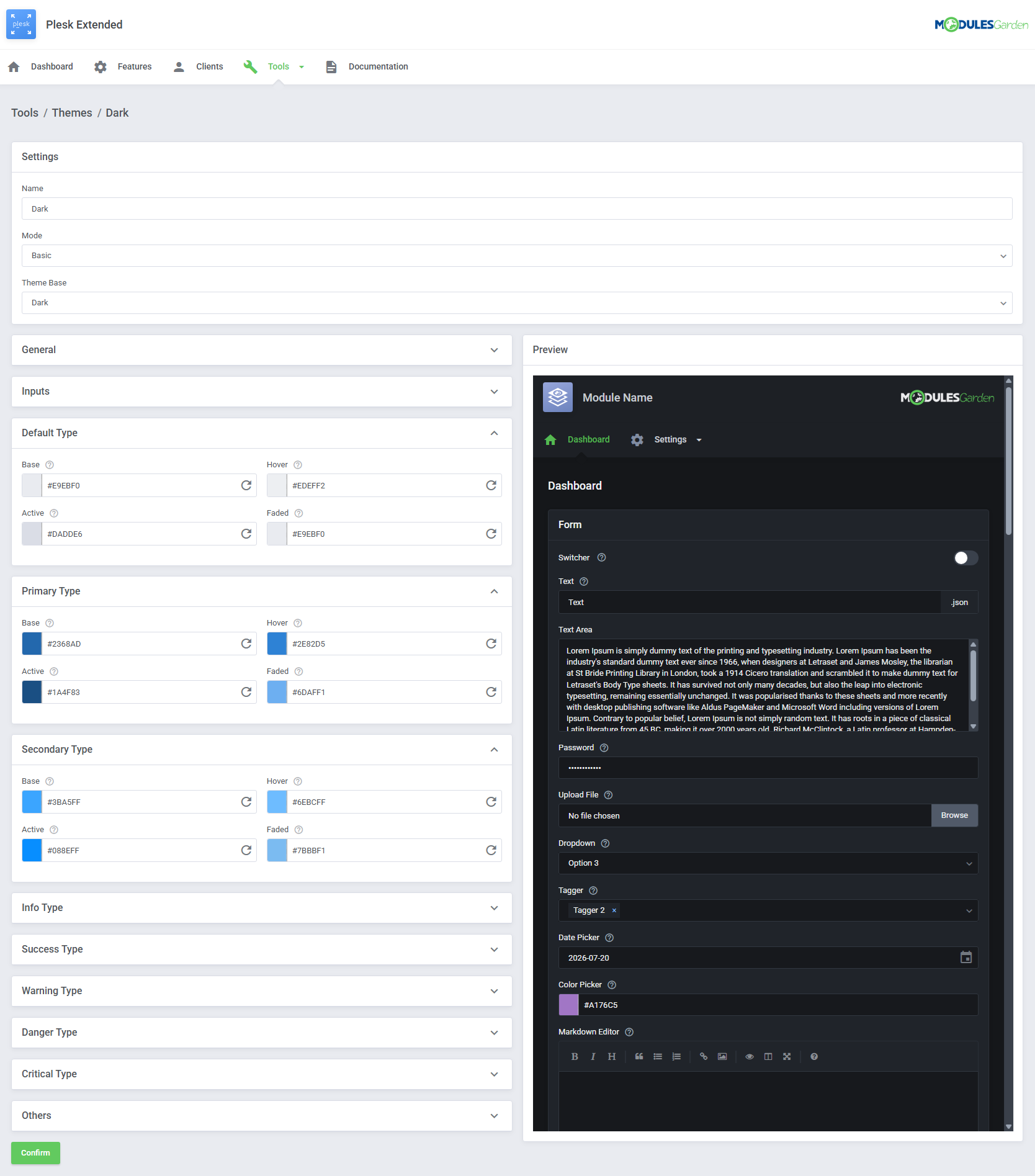Open the preview Color Picker swatch #A176C5
The height and width of the screenshot is (1176, 1035).
point(568,1005)
